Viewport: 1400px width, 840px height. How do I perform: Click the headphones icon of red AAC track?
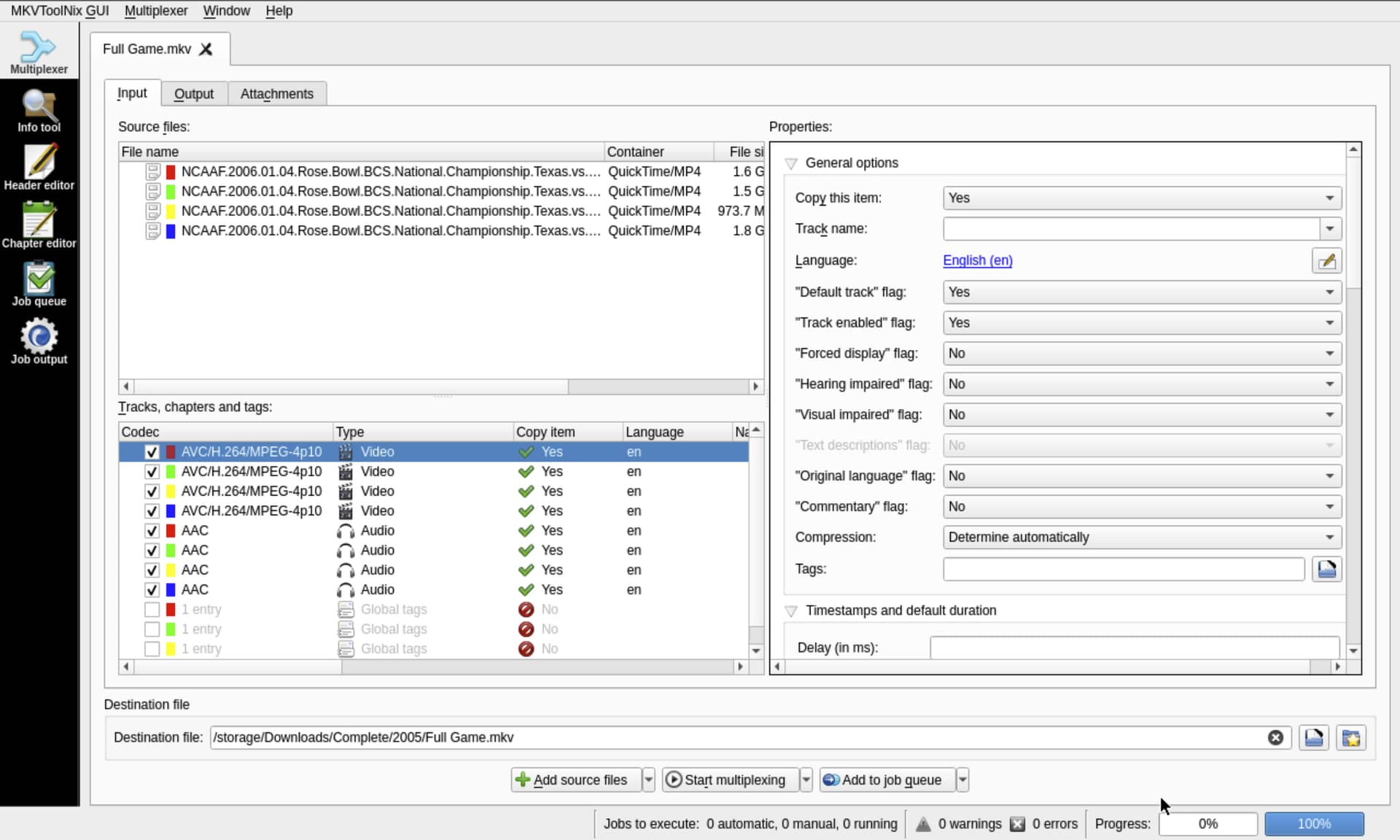click(x=346, y=531)
